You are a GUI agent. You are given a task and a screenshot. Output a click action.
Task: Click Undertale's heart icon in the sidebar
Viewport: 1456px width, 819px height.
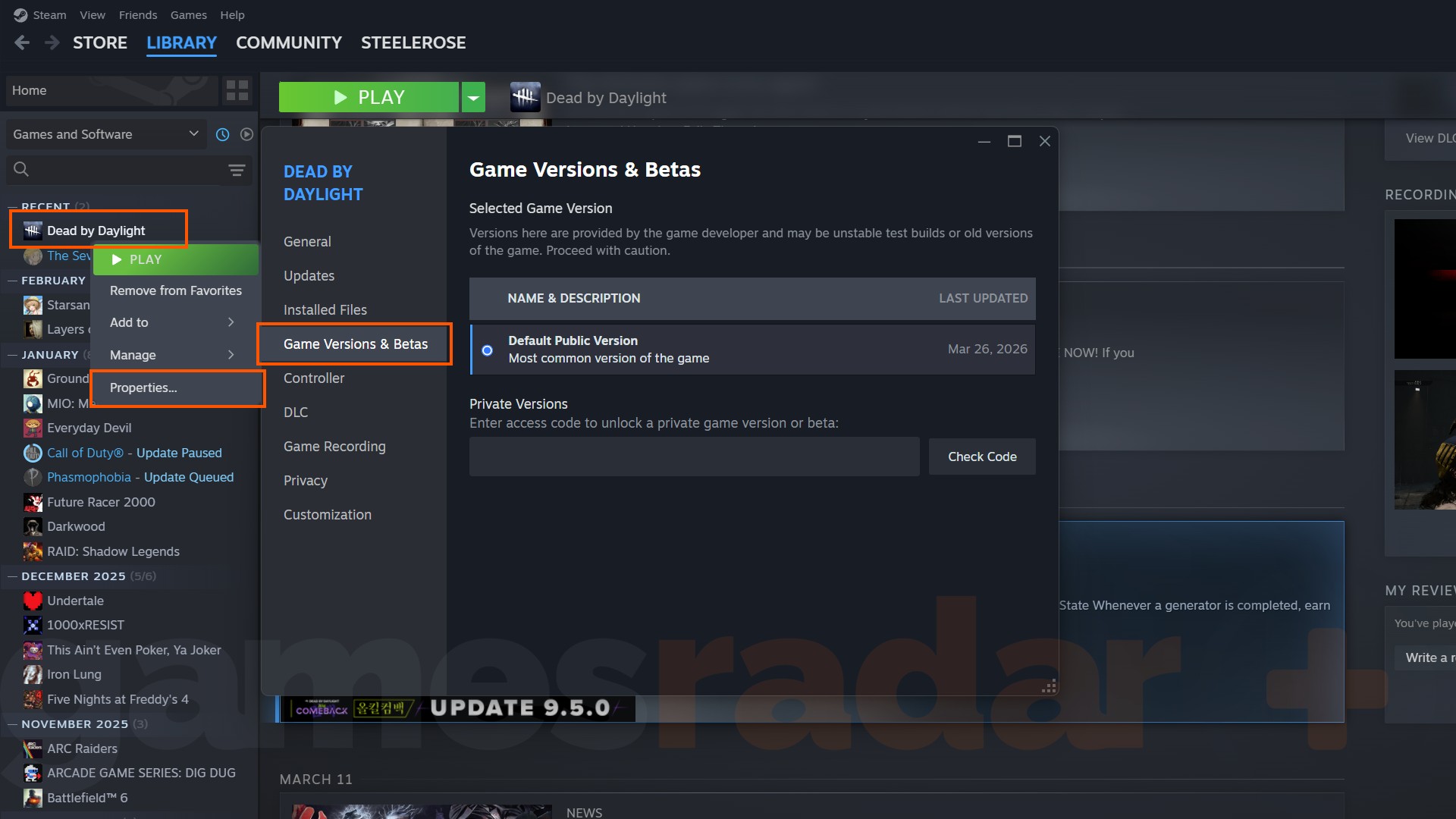click(32, 601)
